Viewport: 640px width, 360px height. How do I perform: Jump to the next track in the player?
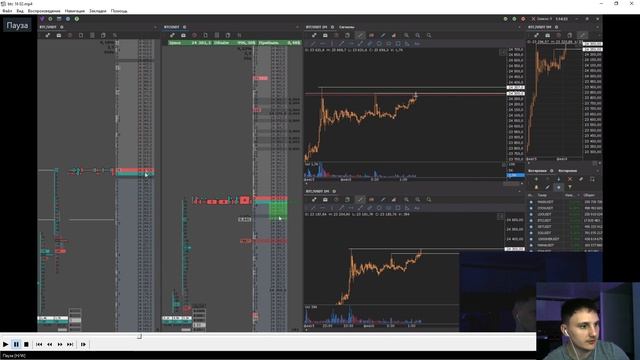click(x=70, y=344)
